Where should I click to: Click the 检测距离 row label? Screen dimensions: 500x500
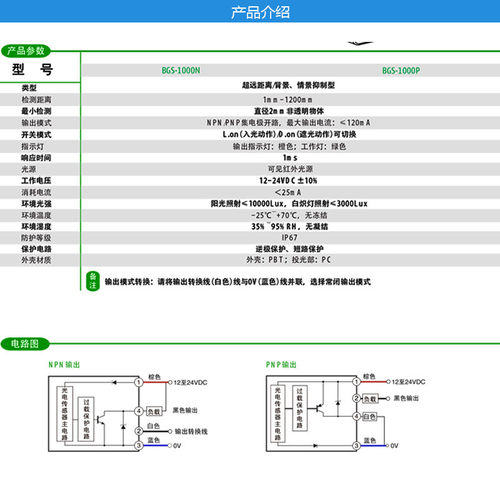point(36,100)
